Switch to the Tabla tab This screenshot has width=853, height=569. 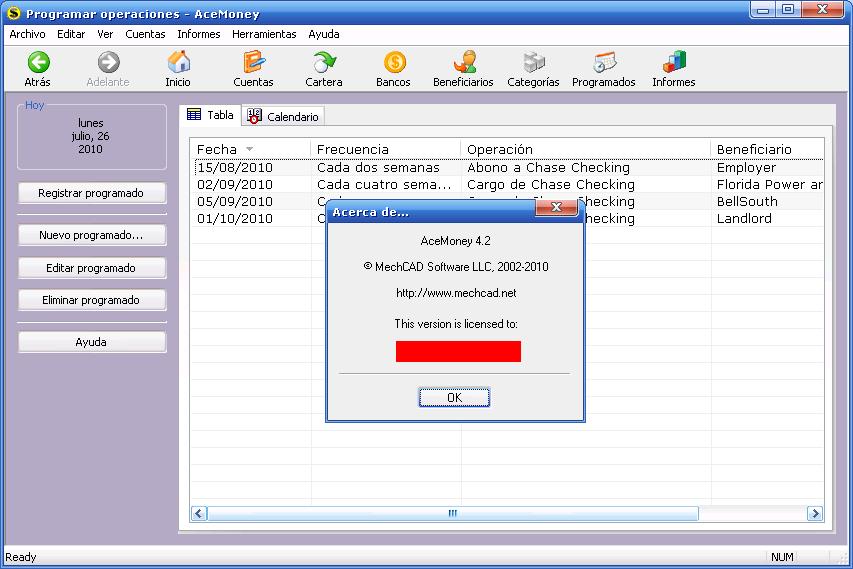pos(210,115)
